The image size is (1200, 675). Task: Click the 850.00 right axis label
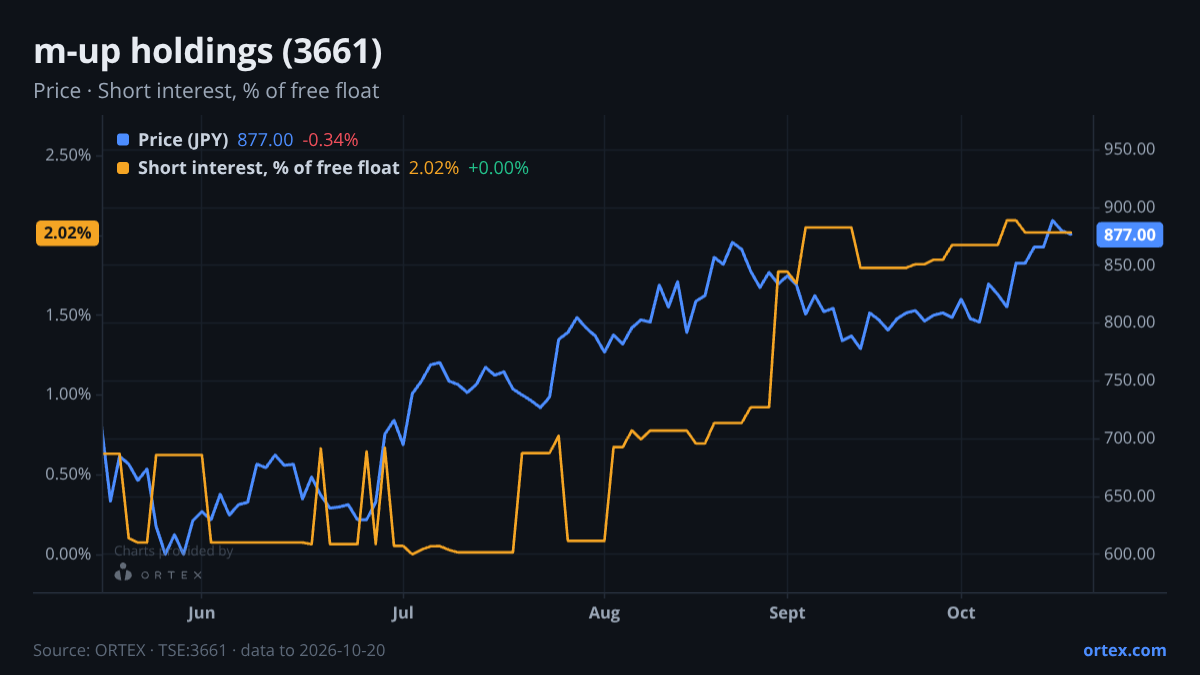pyautogui.click(x=1130, y=265)
